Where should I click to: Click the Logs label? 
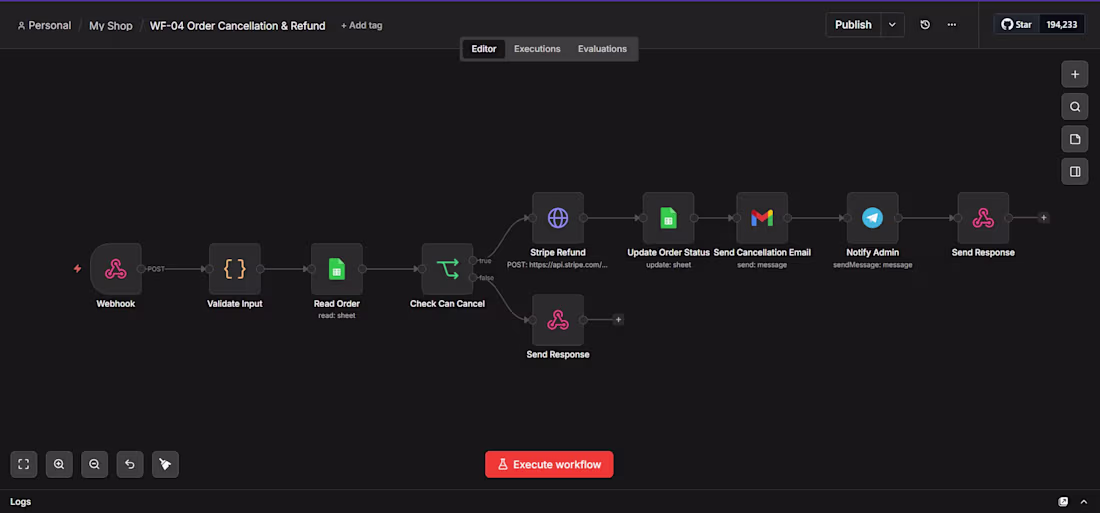tap(20, 502)
